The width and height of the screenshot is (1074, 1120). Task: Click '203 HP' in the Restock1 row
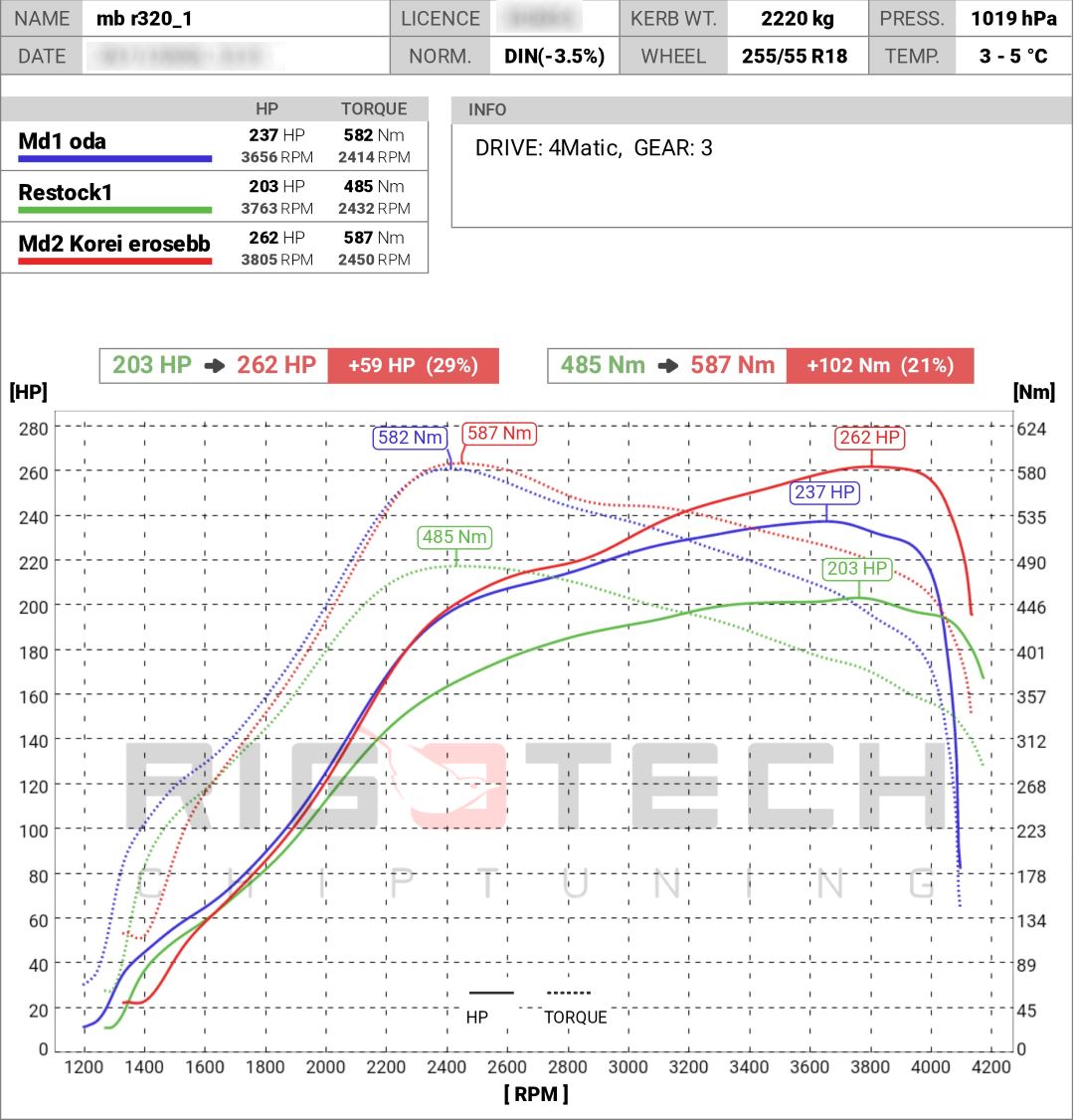(x=277, y=186)
